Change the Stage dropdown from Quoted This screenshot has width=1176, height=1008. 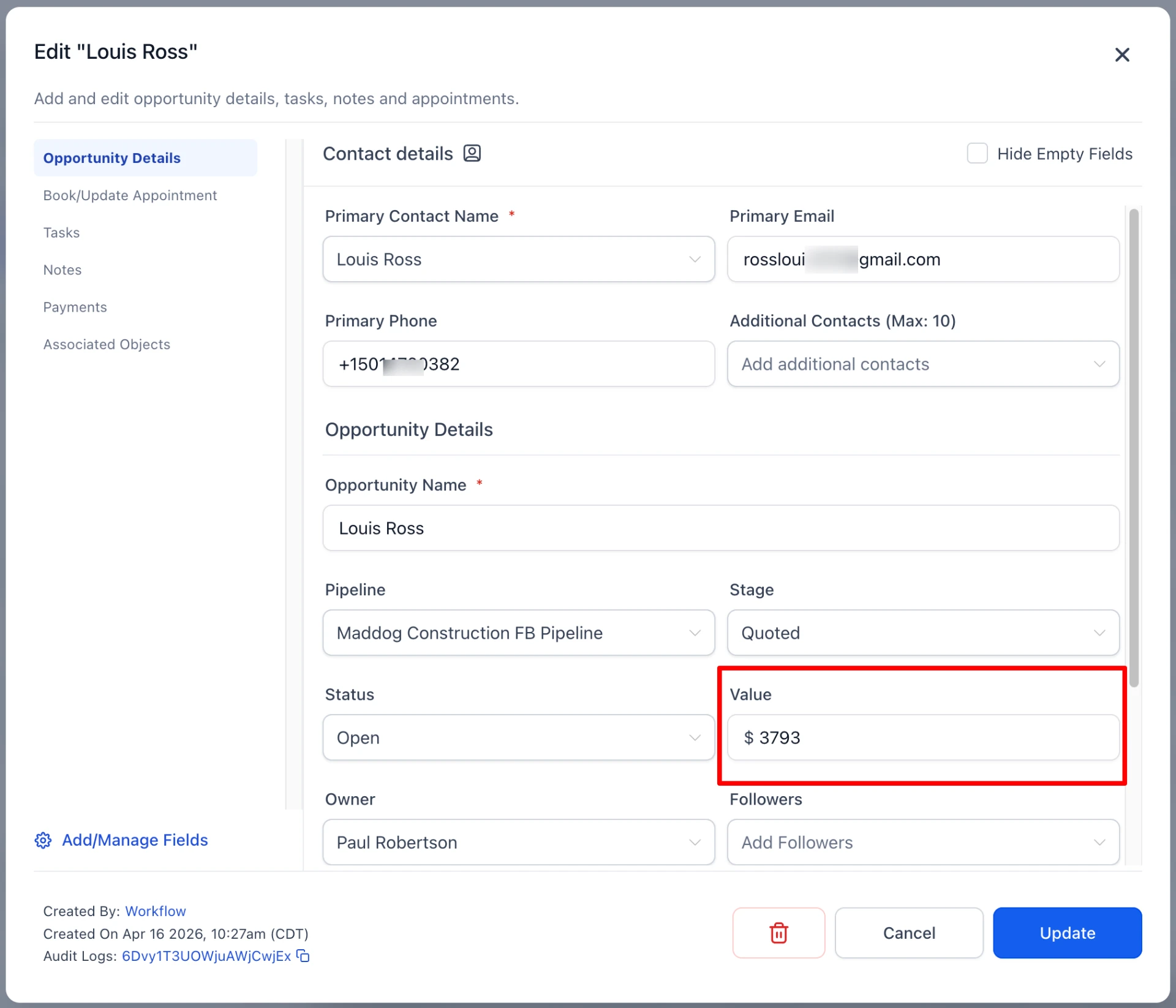[x=923, y=633]
